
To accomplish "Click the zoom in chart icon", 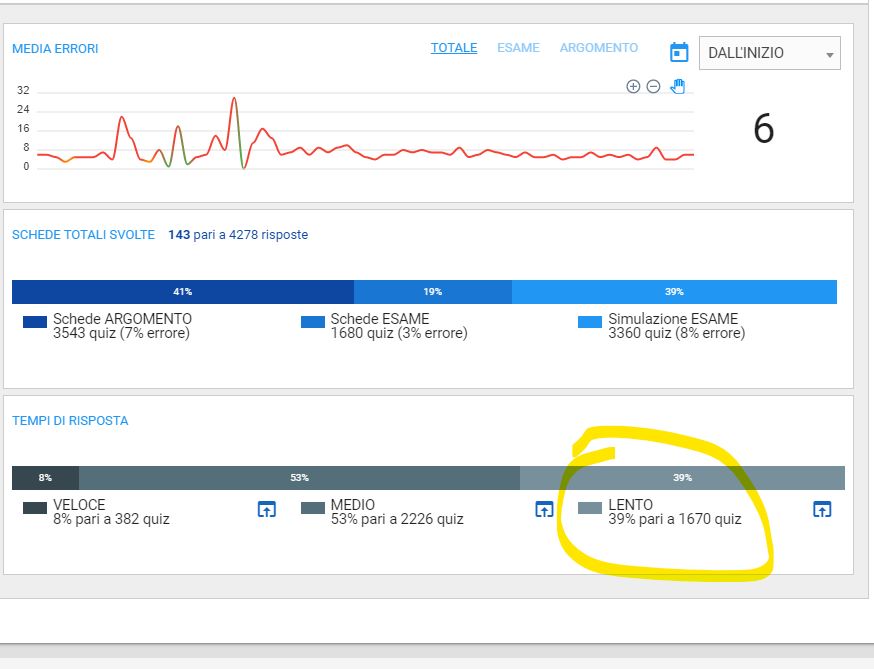I will [x=633, y=87].
